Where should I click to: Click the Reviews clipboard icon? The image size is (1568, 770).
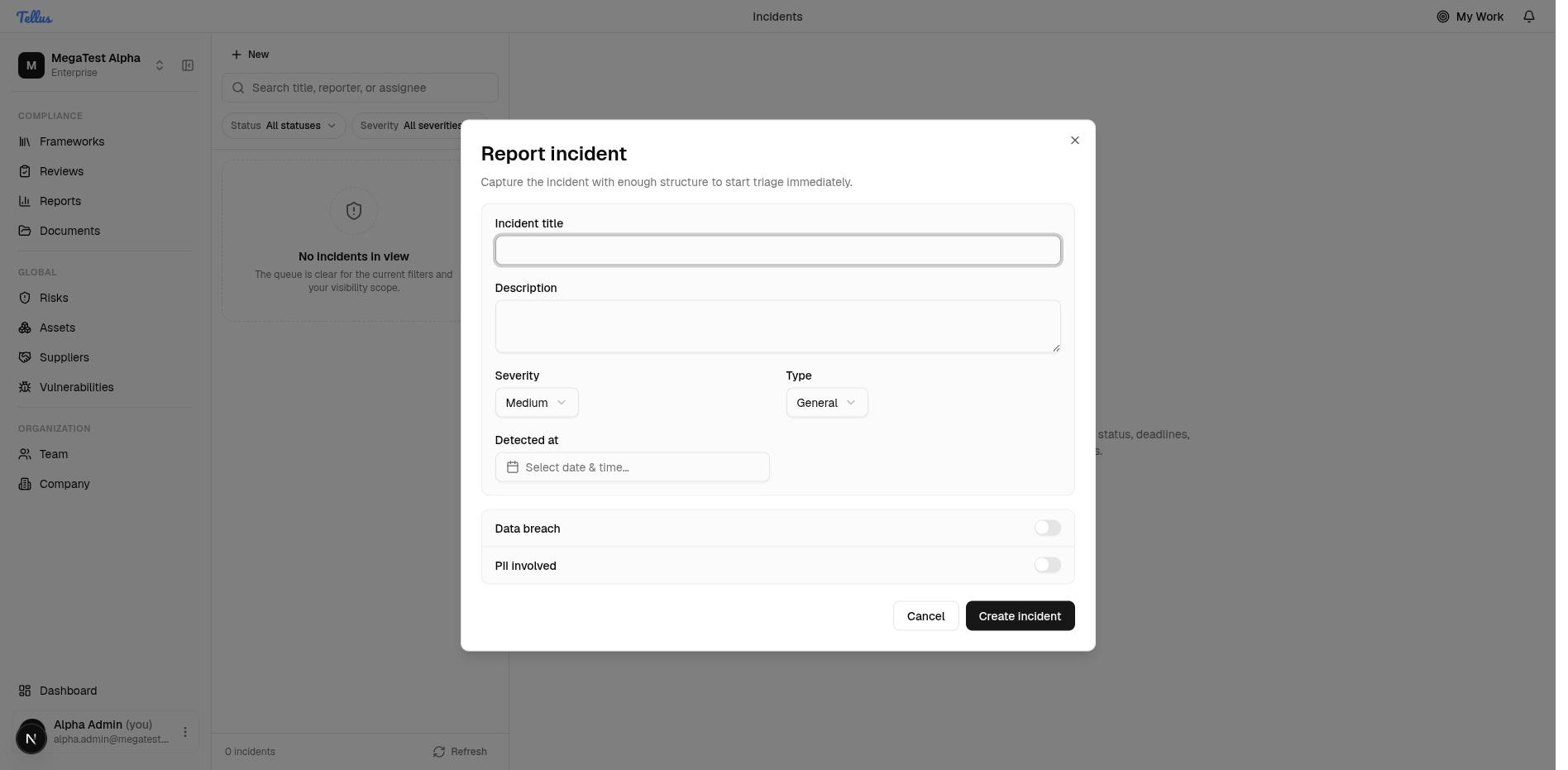point(25,171)
